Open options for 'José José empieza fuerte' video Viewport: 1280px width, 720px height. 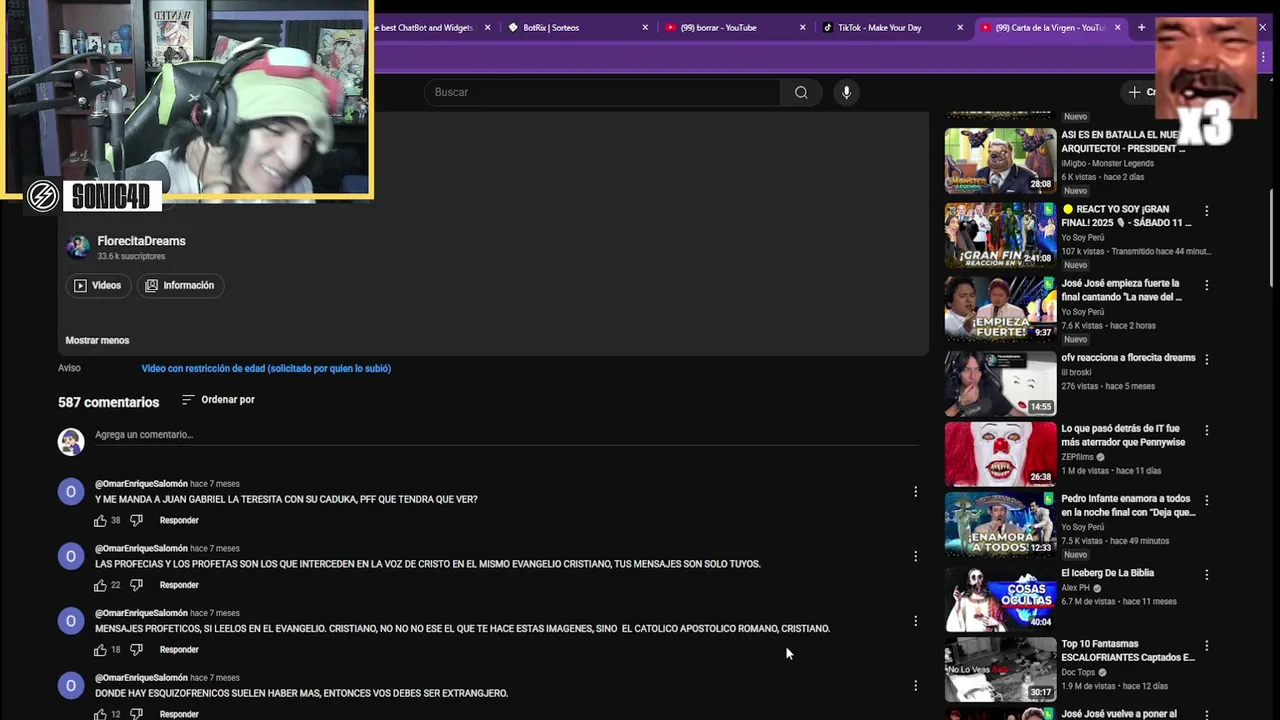coord(1206,285)
